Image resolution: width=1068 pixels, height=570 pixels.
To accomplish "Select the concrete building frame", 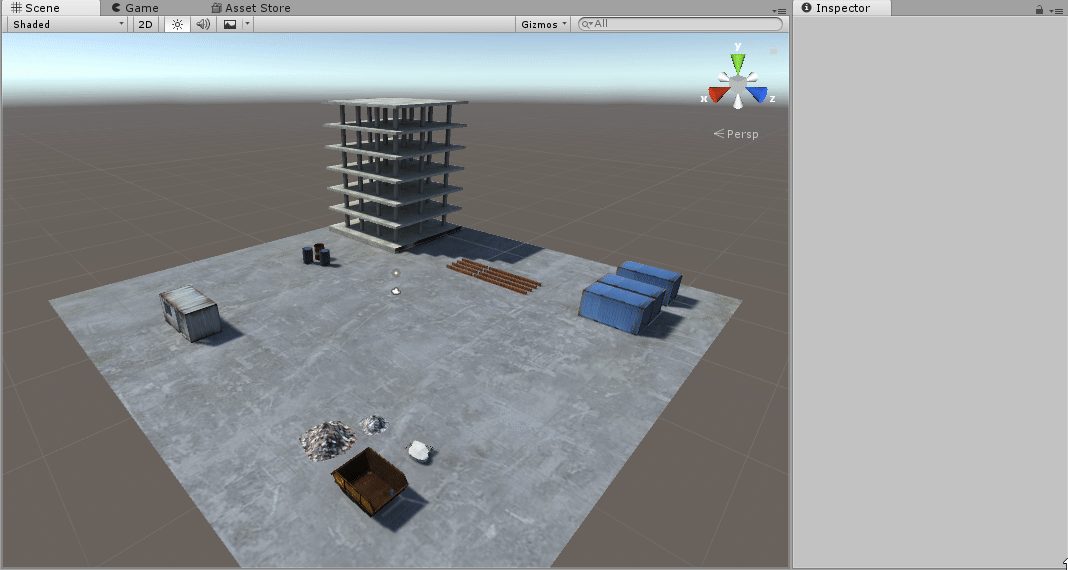I will click(x=396, y=174).
